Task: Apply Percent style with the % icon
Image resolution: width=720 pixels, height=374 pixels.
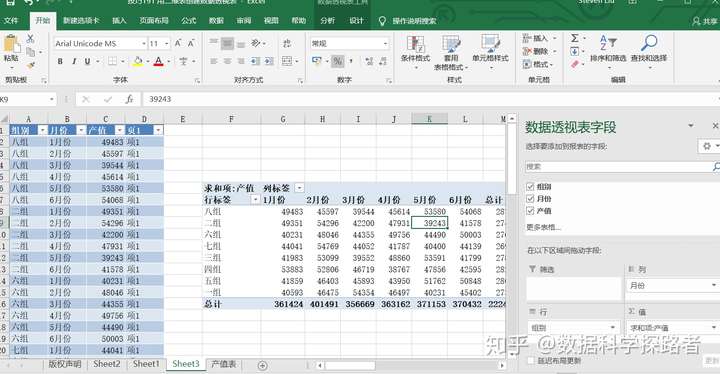Action: tap(338, 61)
